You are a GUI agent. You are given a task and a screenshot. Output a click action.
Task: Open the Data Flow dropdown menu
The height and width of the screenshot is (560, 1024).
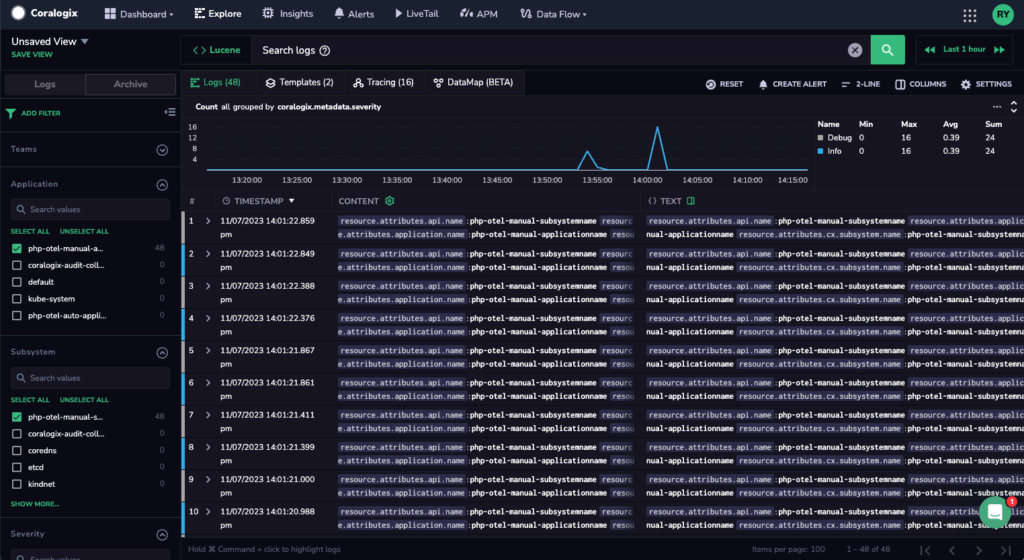pyautogui.click(x=553, y=14)
